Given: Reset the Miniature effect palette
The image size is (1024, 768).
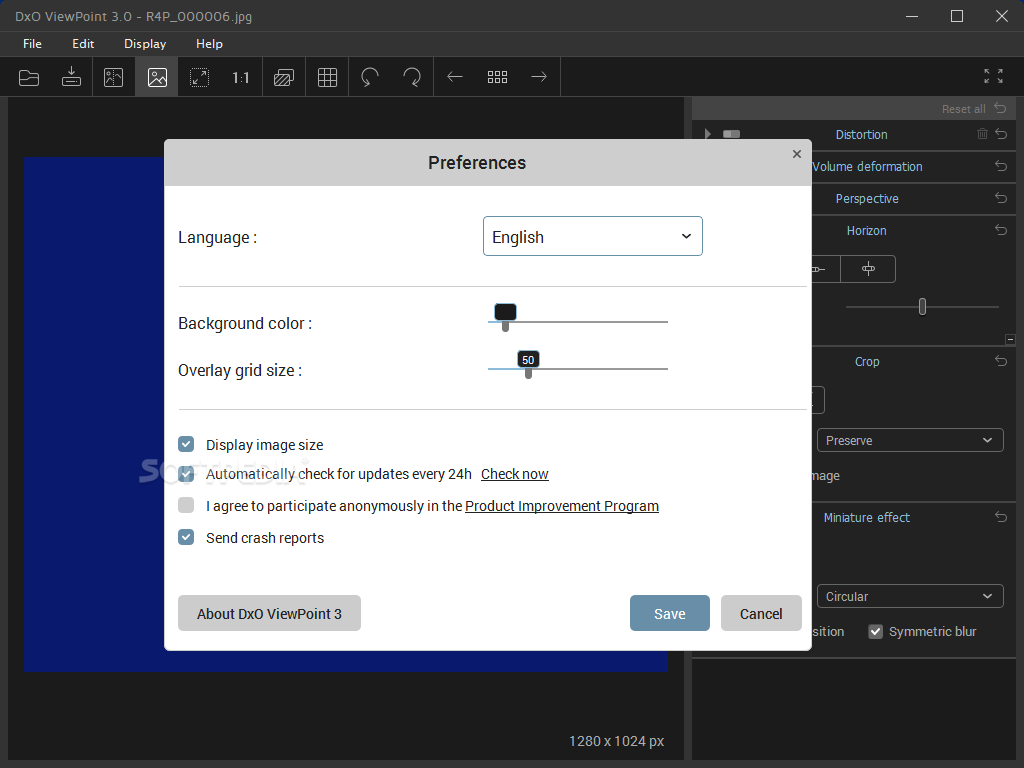Looking at the screenshot, I should pos(1001,517).
